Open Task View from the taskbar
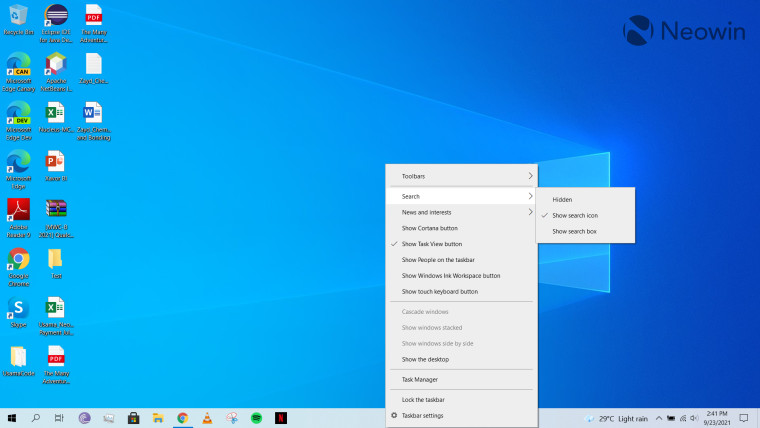Image resolution: width=760 pixels, height=428 pixels. coord(59,418)
